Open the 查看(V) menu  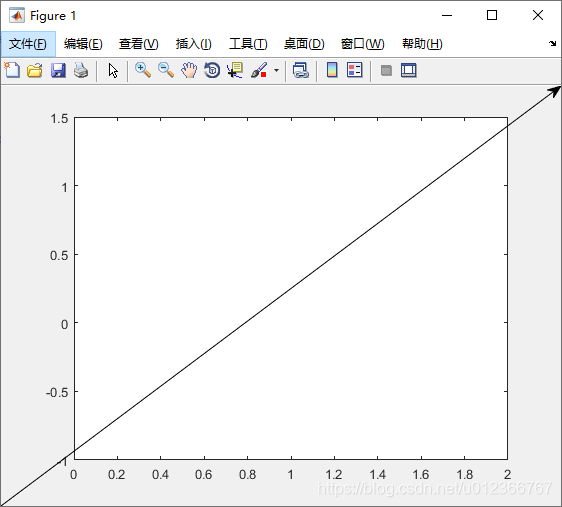coord(139,44)
